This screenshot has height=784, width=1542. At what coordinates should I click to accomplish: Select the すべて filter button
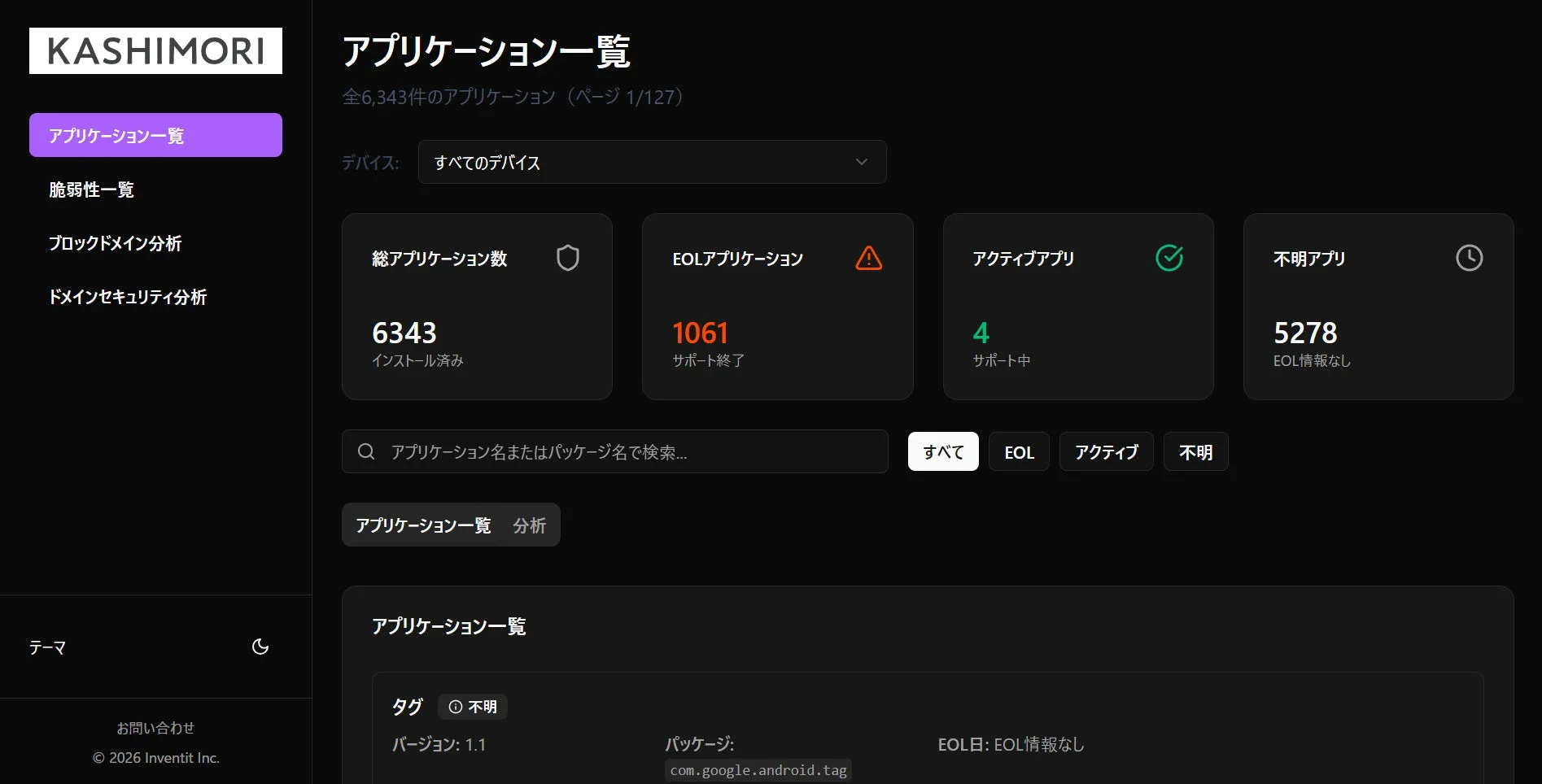pos(942,451)
